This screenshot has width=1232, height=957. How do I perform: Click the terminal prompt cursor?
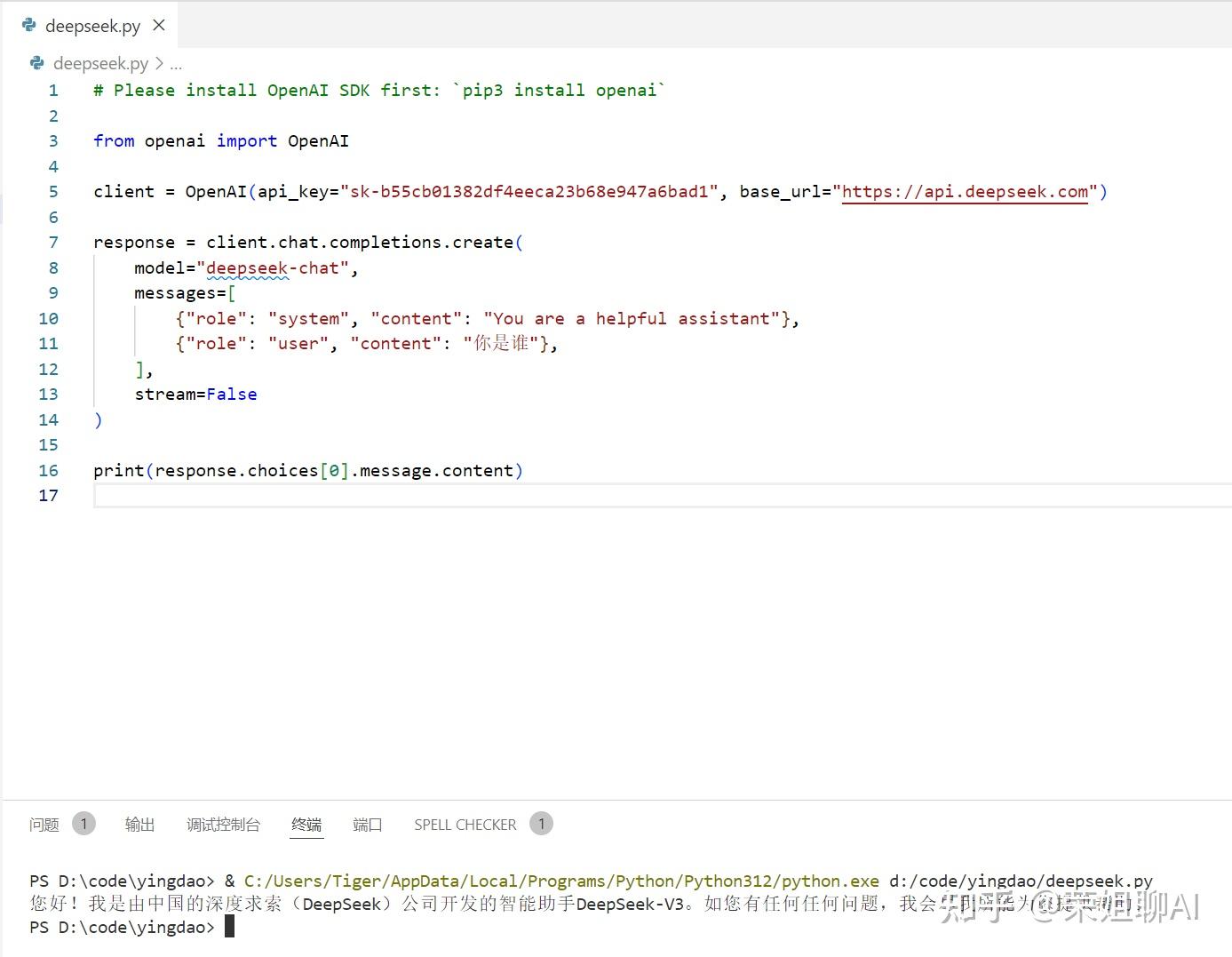[229, 928]
